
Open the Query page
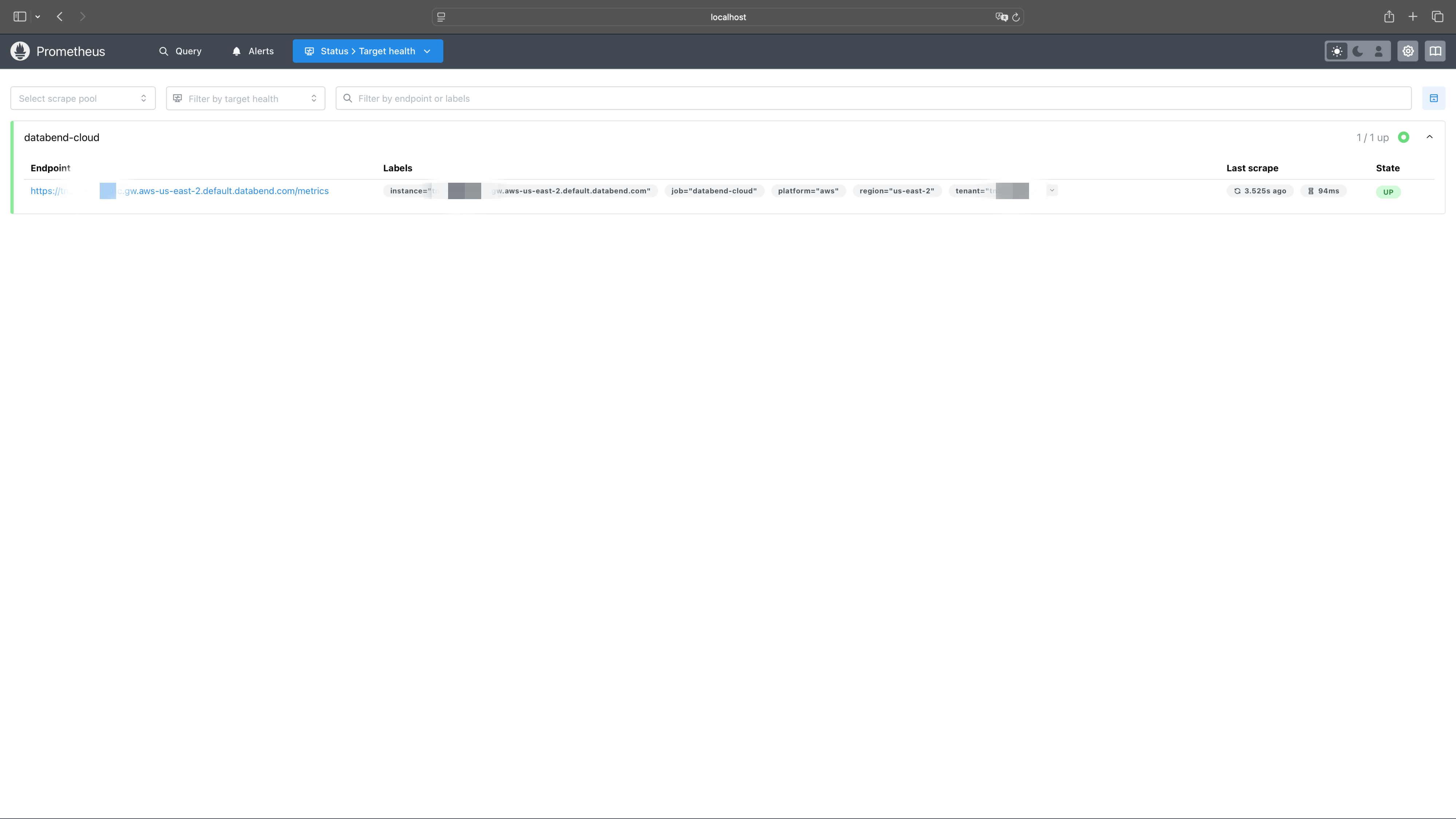[180, 51]
